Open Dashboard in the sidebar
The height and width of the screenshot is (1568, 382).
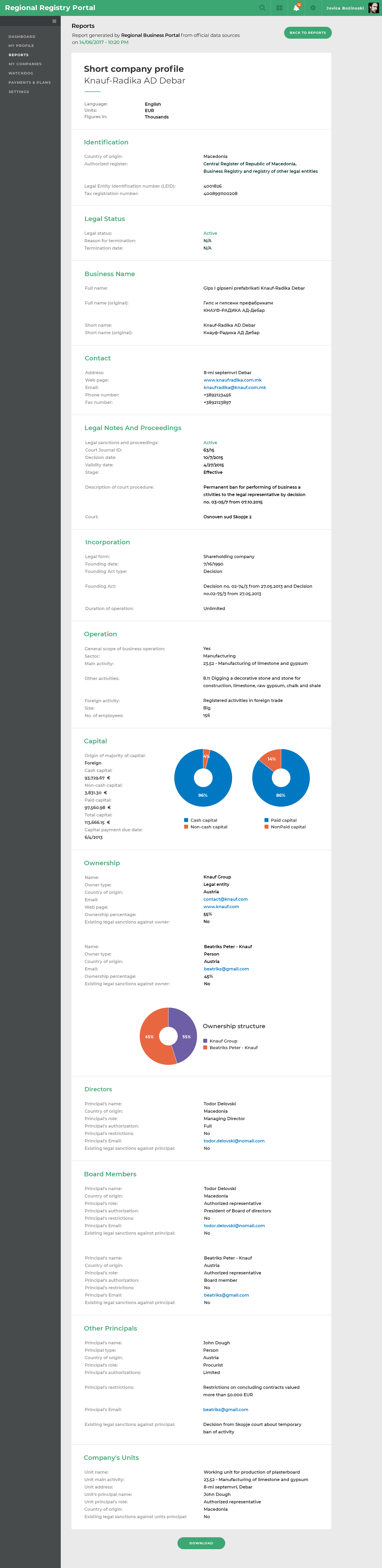tap(22, 37)
